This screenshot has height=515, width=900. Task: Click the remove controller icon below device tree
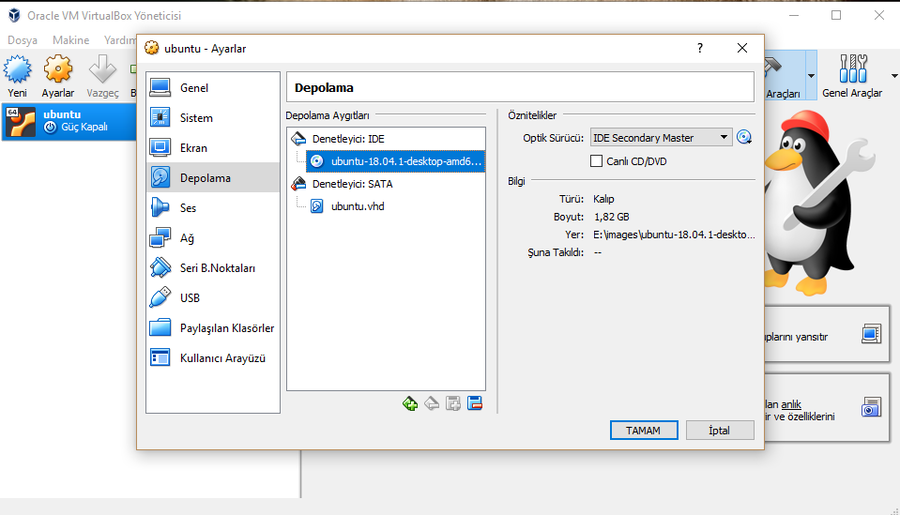click(x=431, y=403)
